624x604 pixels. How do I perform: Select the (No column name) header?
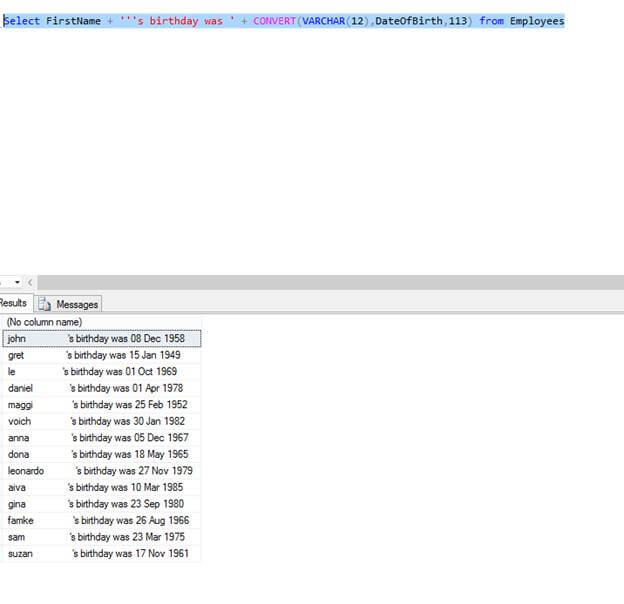point(102,322)
